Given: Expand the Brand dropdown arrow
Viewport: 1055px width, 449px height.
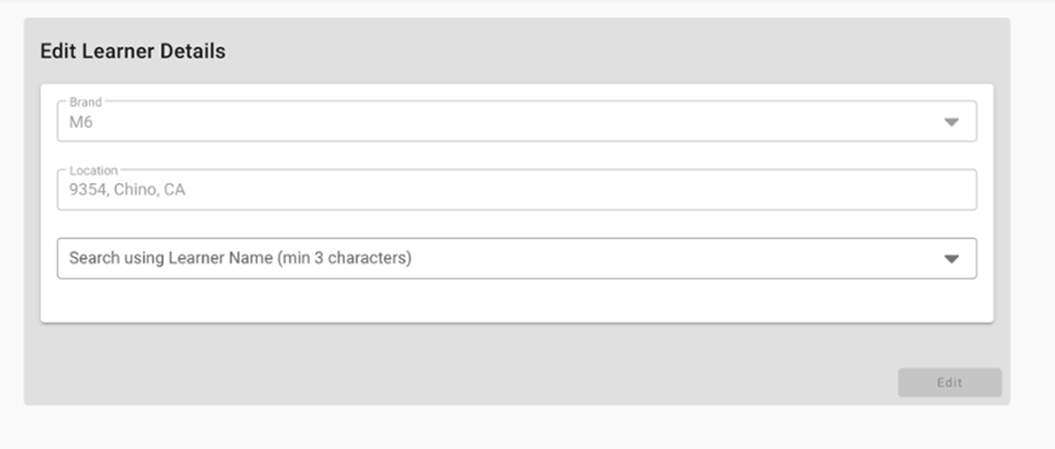Looking at the screenshot, I should pos(951,122).
